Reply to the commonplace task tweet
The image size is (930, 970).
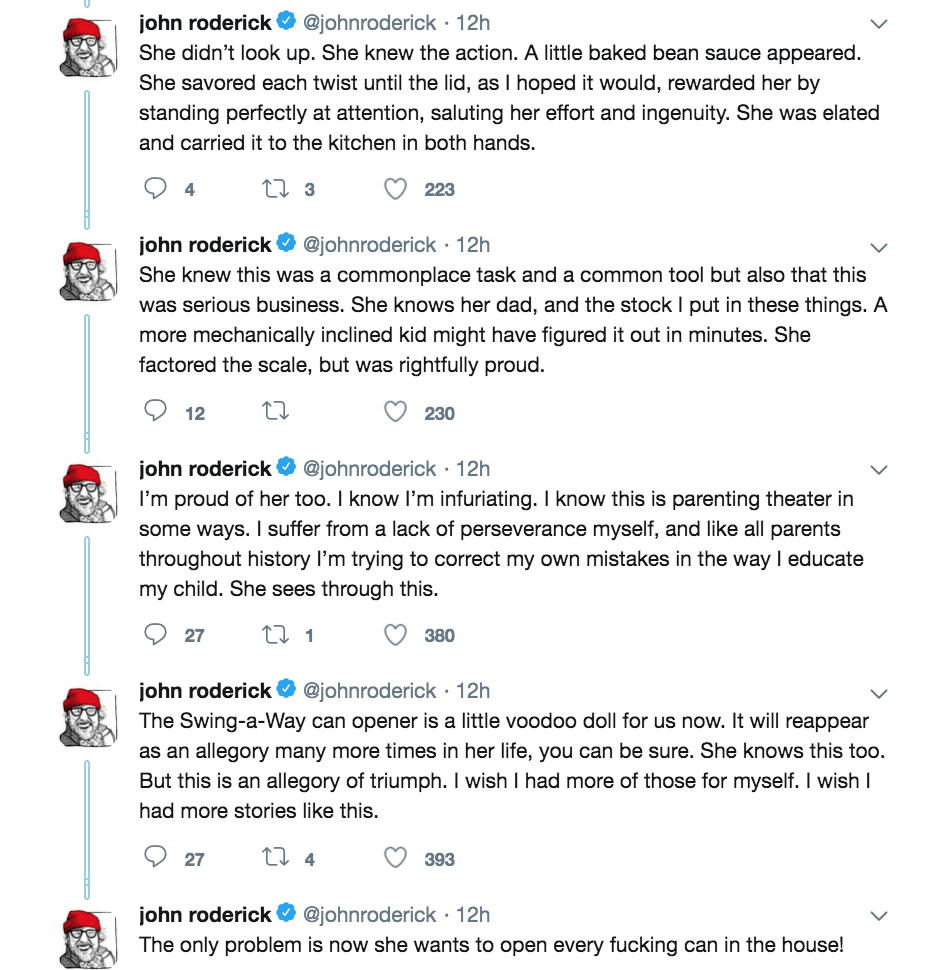point(155,412)
